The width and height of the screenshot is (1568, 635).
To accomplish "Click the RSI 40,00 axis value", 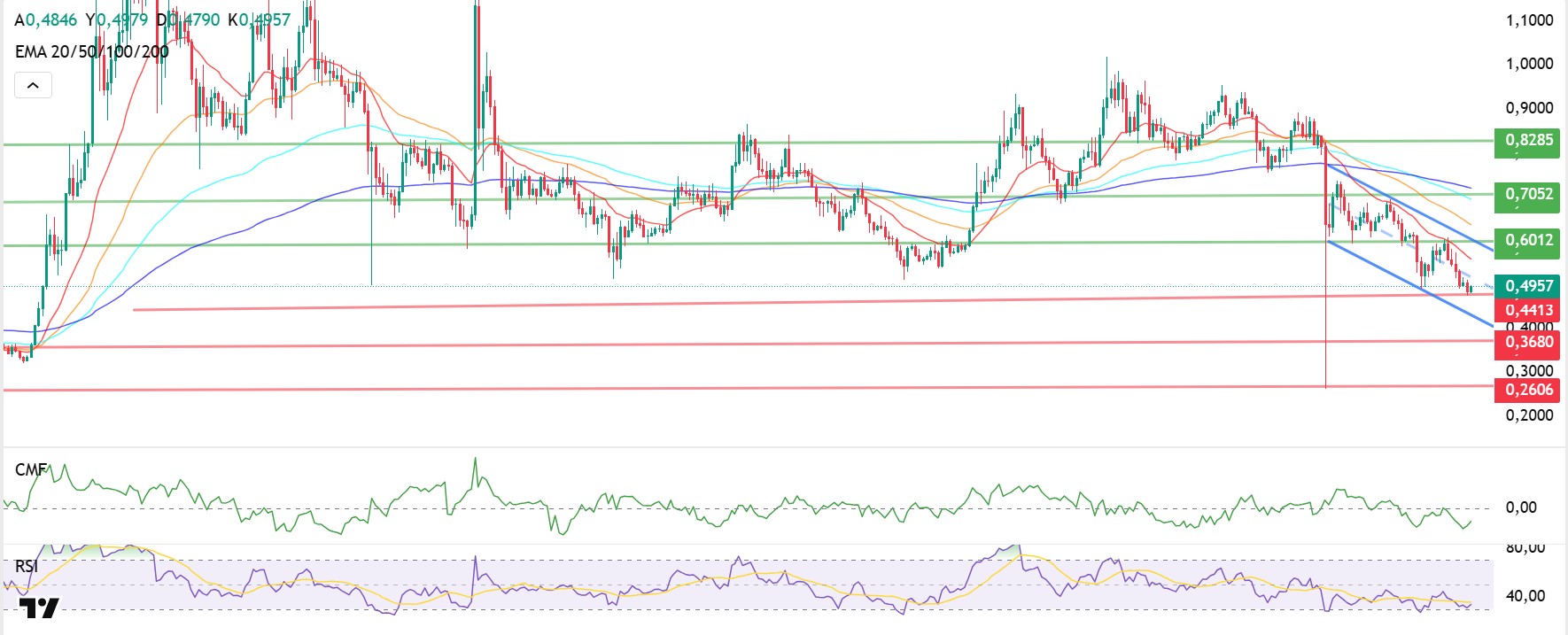I will (x=1525, y=596).
